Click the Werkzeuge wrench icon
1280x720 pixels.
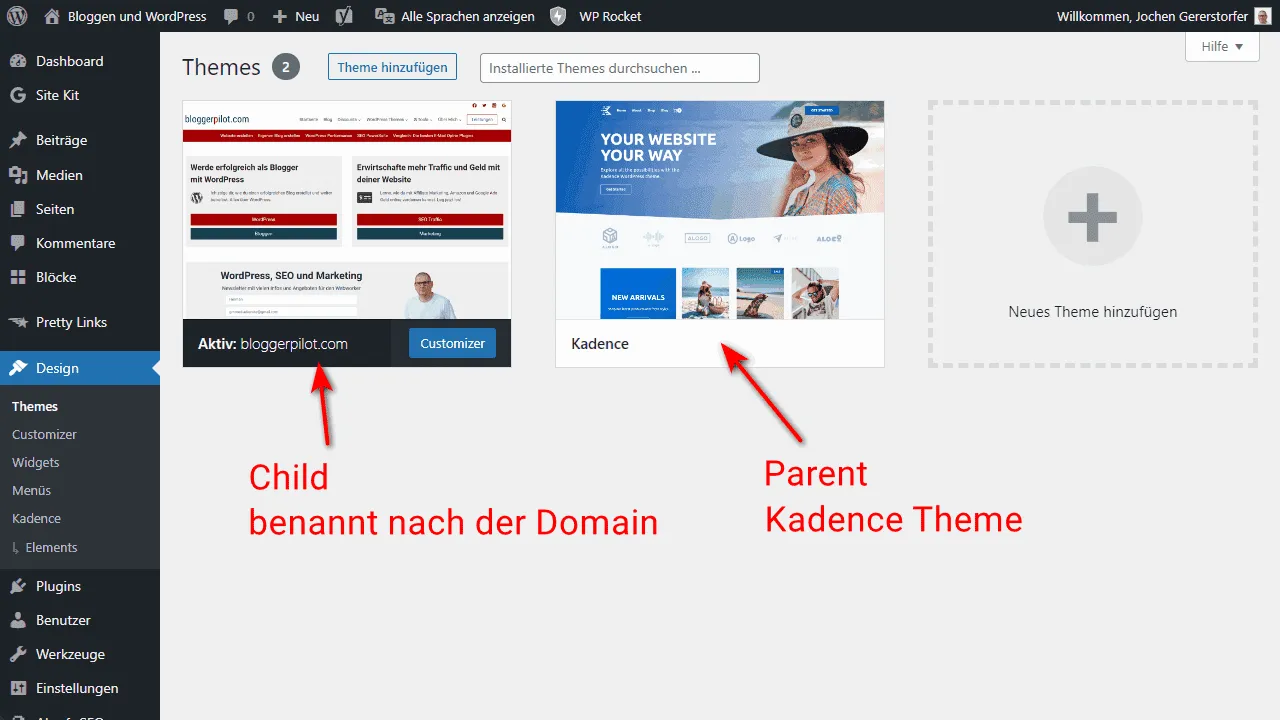[x=18, y=654]
